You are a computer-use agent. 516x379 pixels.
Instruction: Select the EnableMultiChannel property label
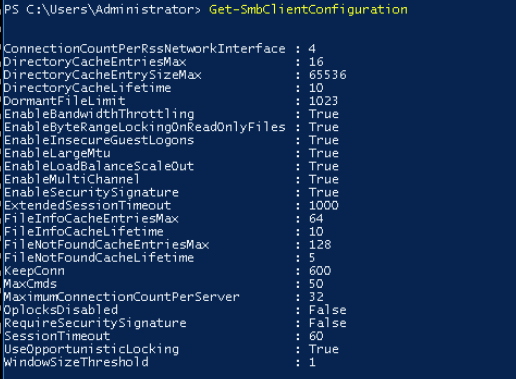(x=72, y=179)
